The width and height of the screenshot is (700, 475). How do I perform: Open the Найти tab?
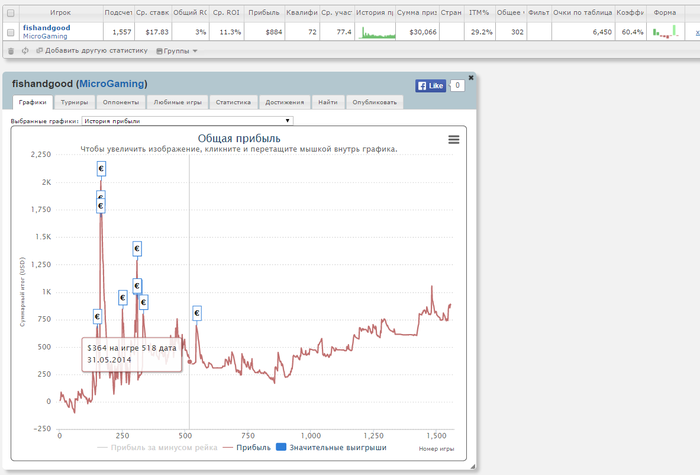(x=328, y=102)
